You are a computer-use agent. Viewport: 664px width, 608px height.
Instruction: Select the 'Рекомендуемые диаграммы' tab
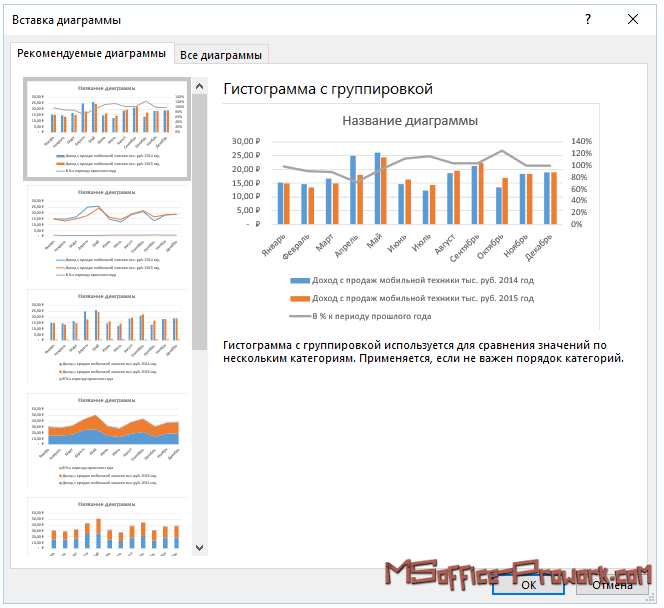pos(91,53)
